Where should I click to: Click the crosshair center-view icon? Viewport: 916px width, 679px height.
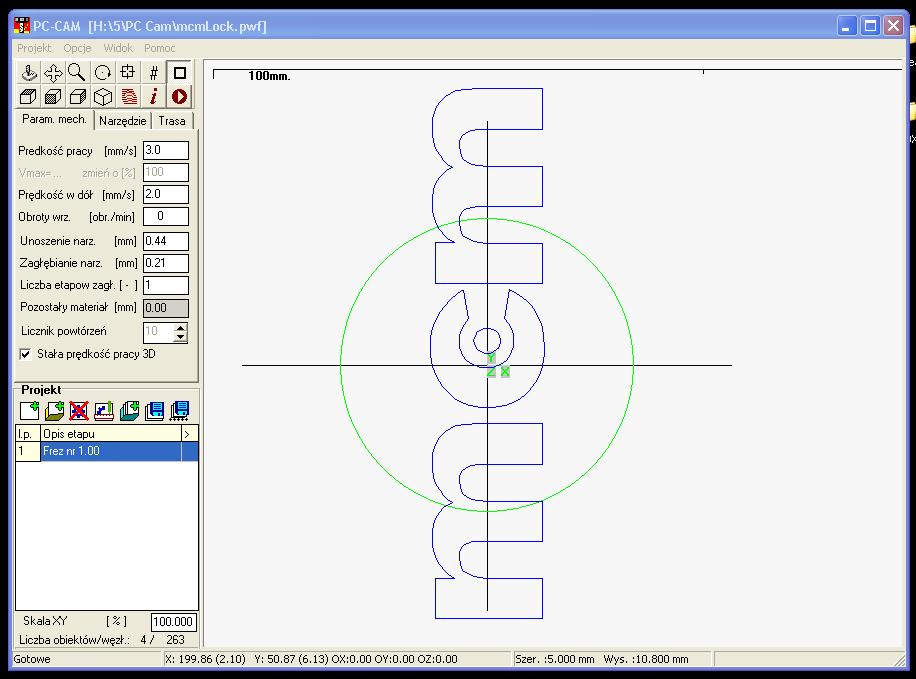pos(128,72)
